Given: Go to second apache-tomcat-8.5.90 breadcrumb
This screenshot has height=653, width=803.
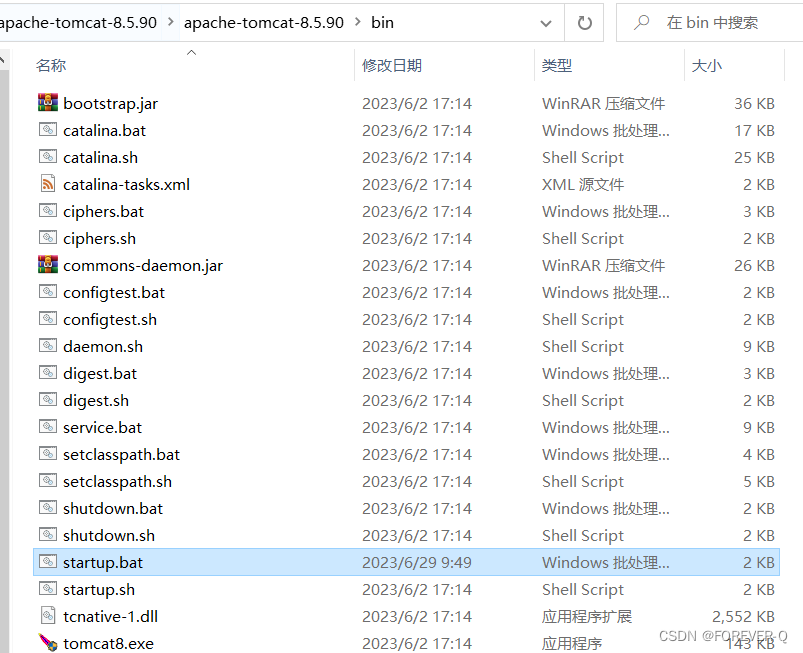Looking at the screenshot, I should click(264, 23).
